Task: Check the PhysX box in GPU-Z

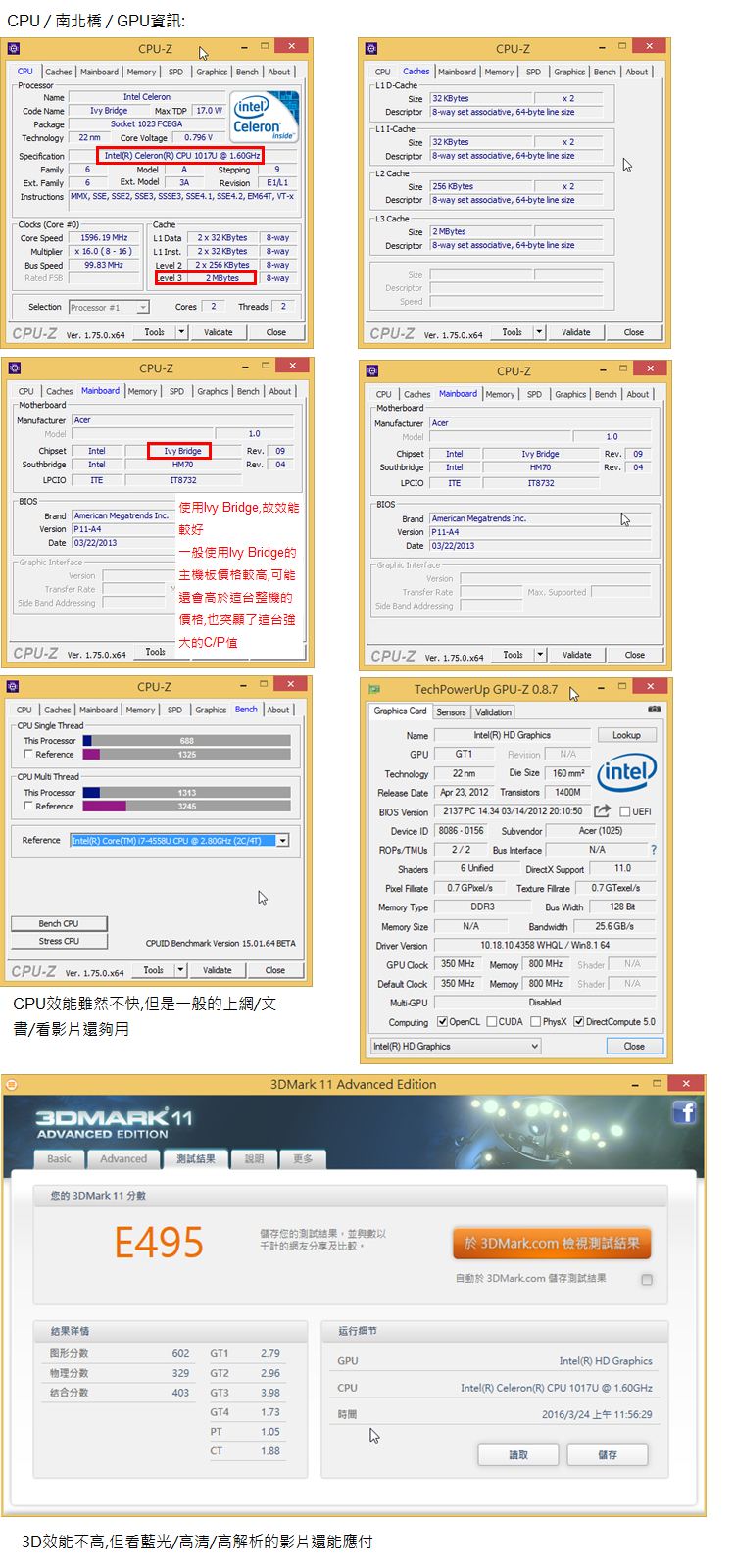Action: (535, 1022)
